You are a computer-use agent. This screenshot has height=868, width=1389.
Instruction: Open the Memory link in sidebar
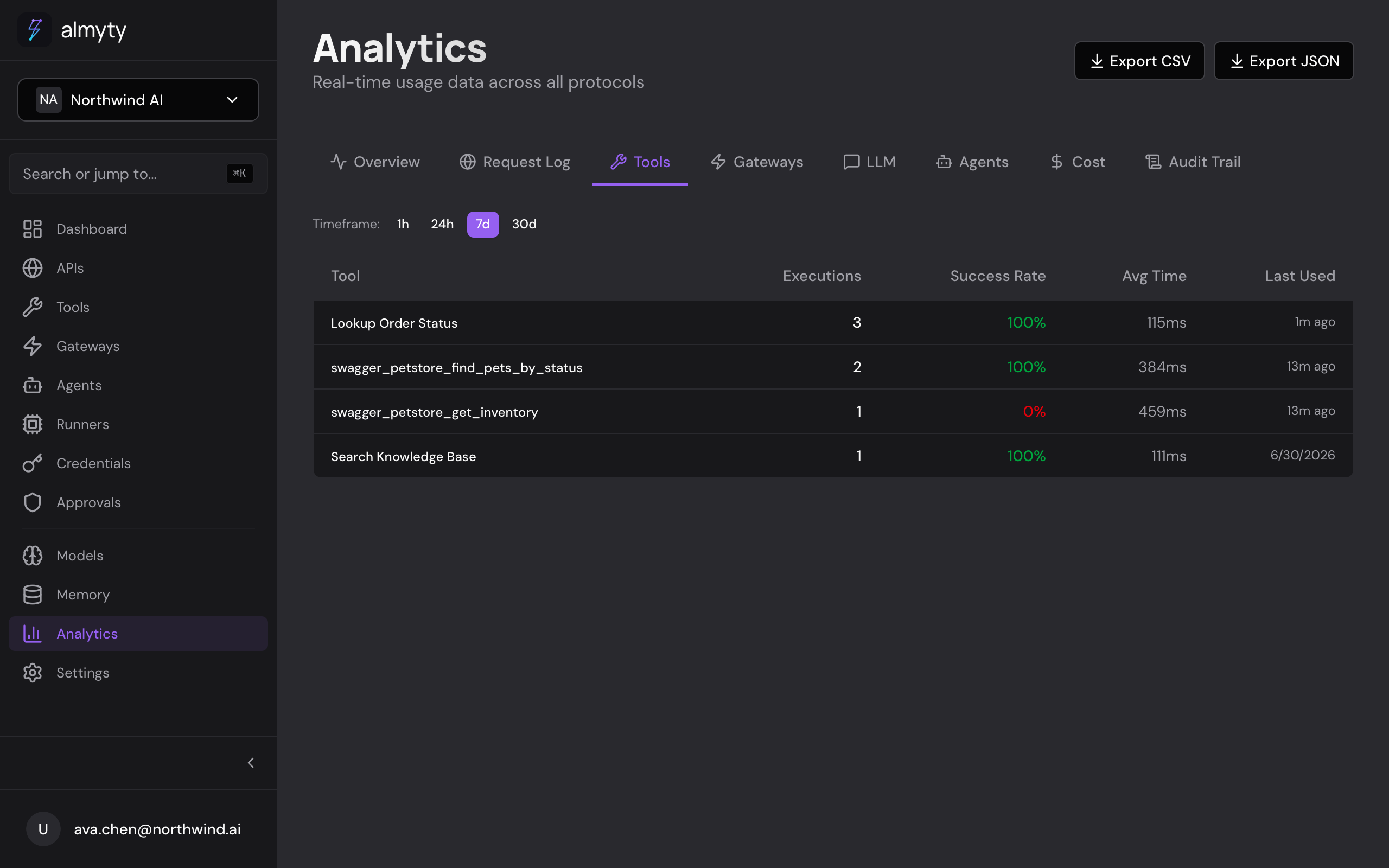pos(138,595)
